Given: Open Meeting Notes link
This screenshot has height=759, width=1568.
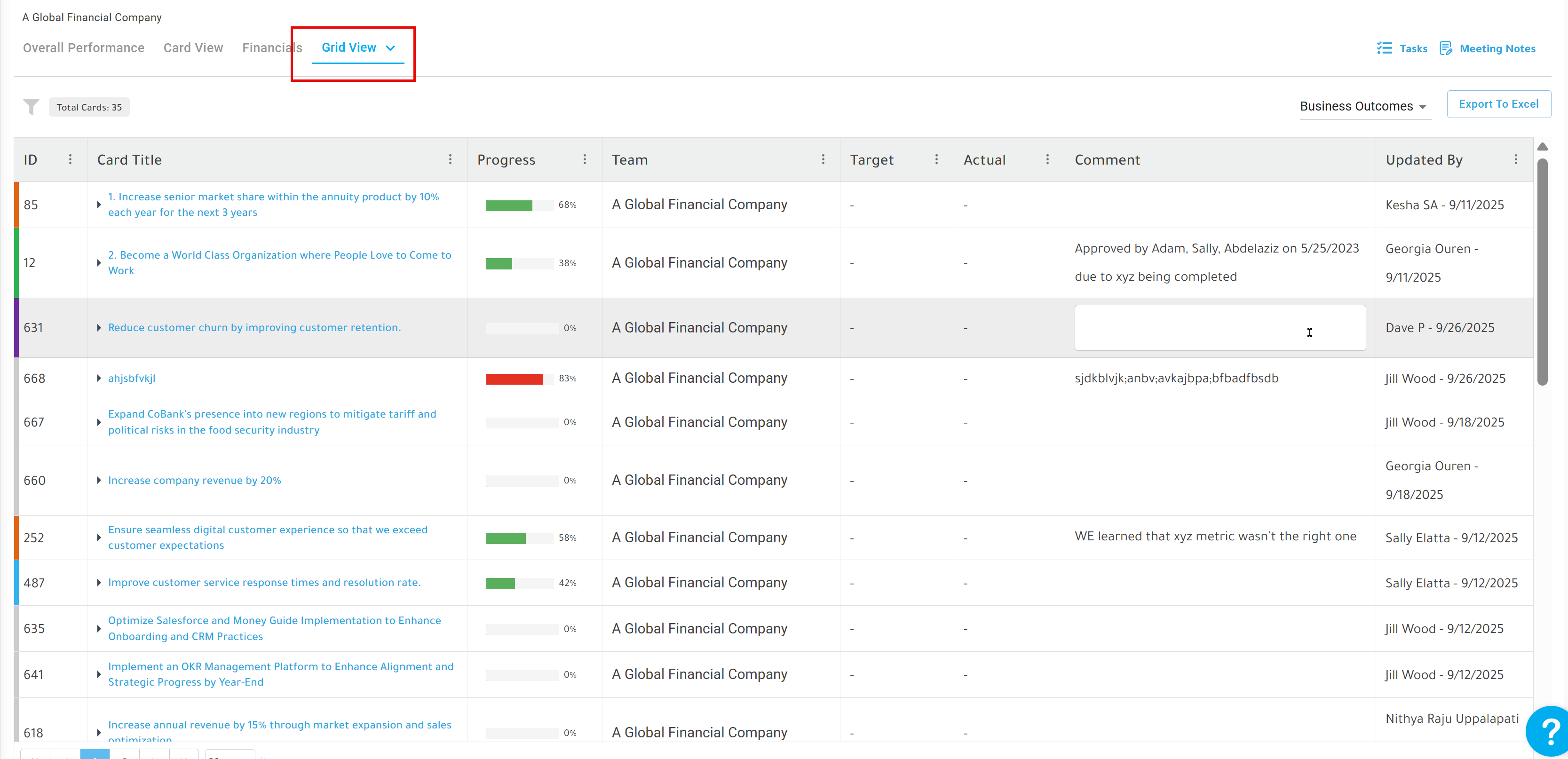Looking at the screenshot, I should [x=1497, y=48].
